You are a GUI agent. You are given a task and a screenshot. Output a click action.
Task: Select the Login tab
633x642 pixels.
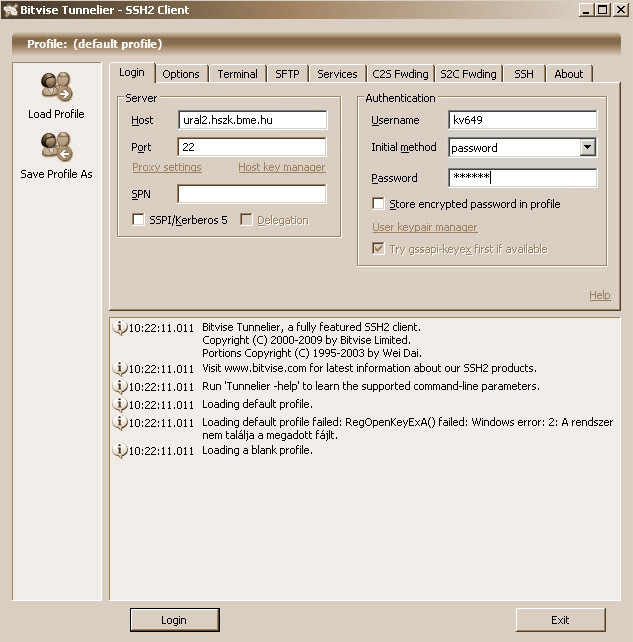132,72
